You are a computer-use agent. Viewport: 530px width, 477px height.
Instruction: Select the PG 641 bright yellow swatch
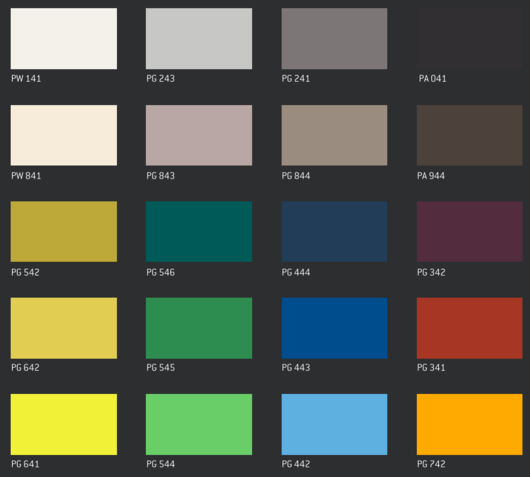[64, 424]
